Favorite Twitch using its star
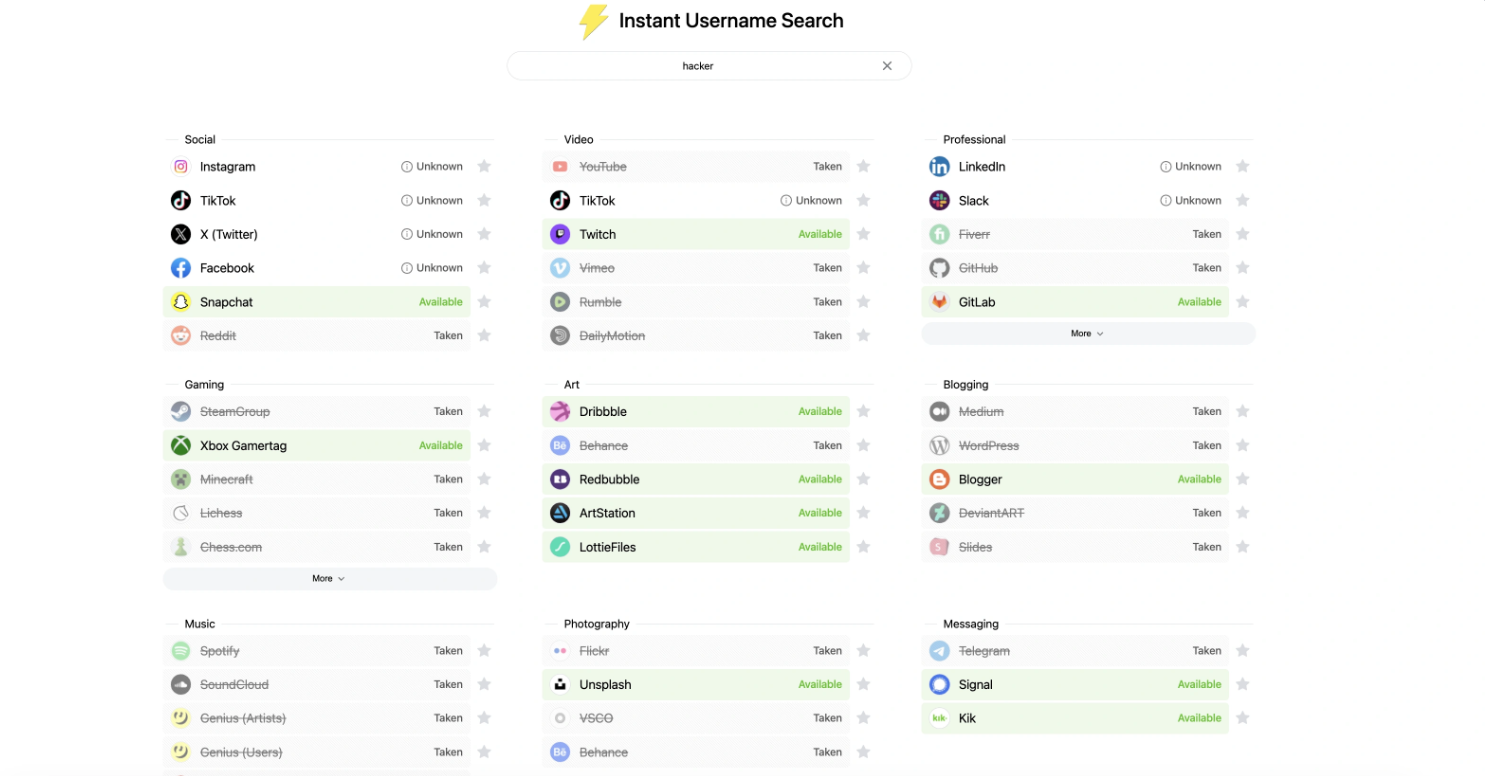The height and width of the screenshot is (776, 1485). coord(863,234)
